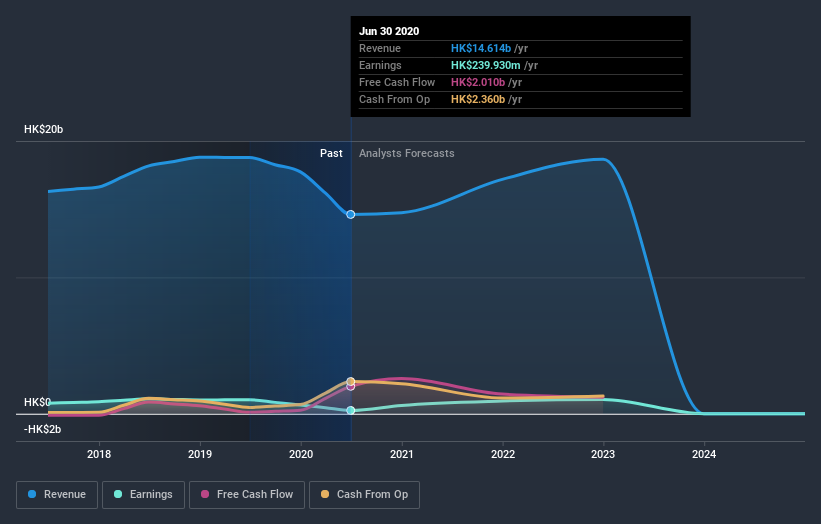Click the Past label
Image resolution: width=821 pixels, height=524 pixels.
331,153
